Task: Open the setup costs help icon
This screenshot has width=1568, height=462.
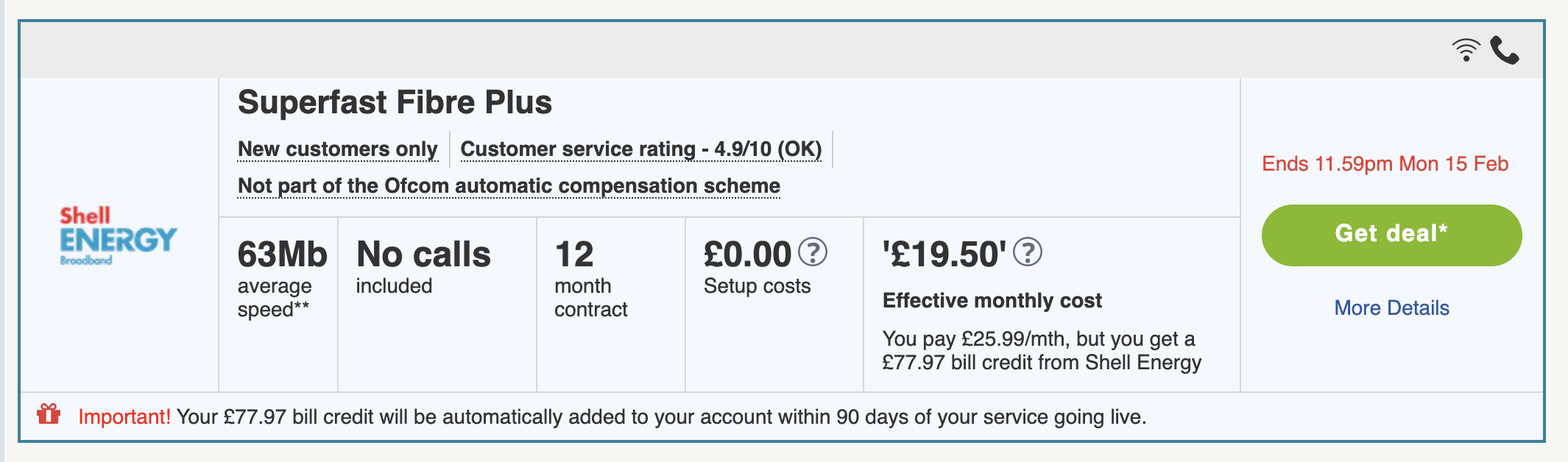Action: 813,252
